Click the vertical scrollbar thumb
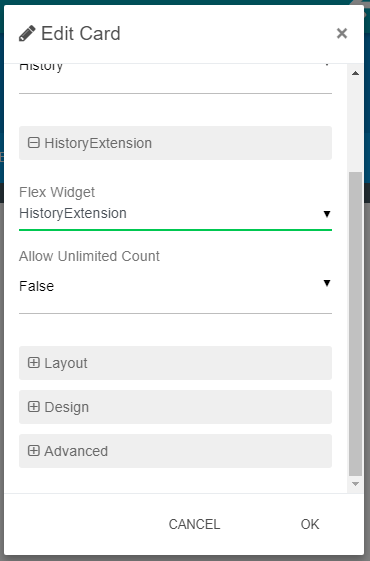 (x=355, y=324)
